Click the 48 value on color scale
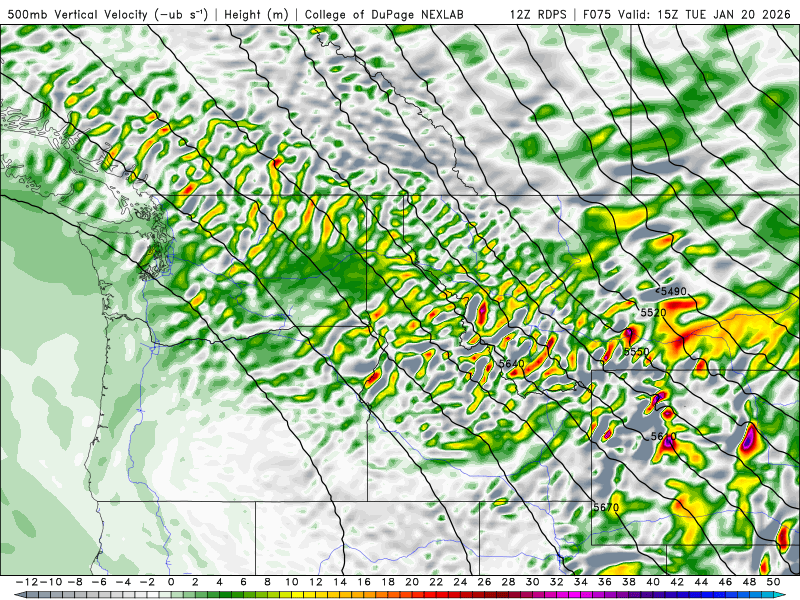800x600 pixels. 749,582
